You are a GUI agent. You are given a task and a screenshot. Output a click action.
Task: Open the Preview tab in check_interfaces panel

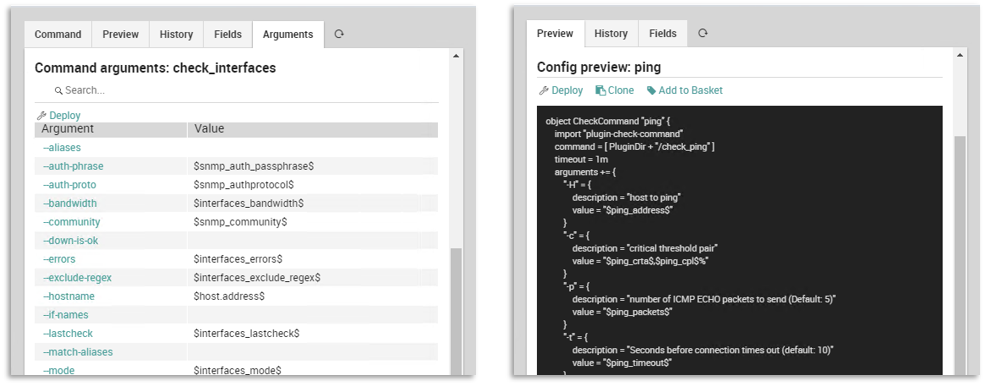click(121, 35)
